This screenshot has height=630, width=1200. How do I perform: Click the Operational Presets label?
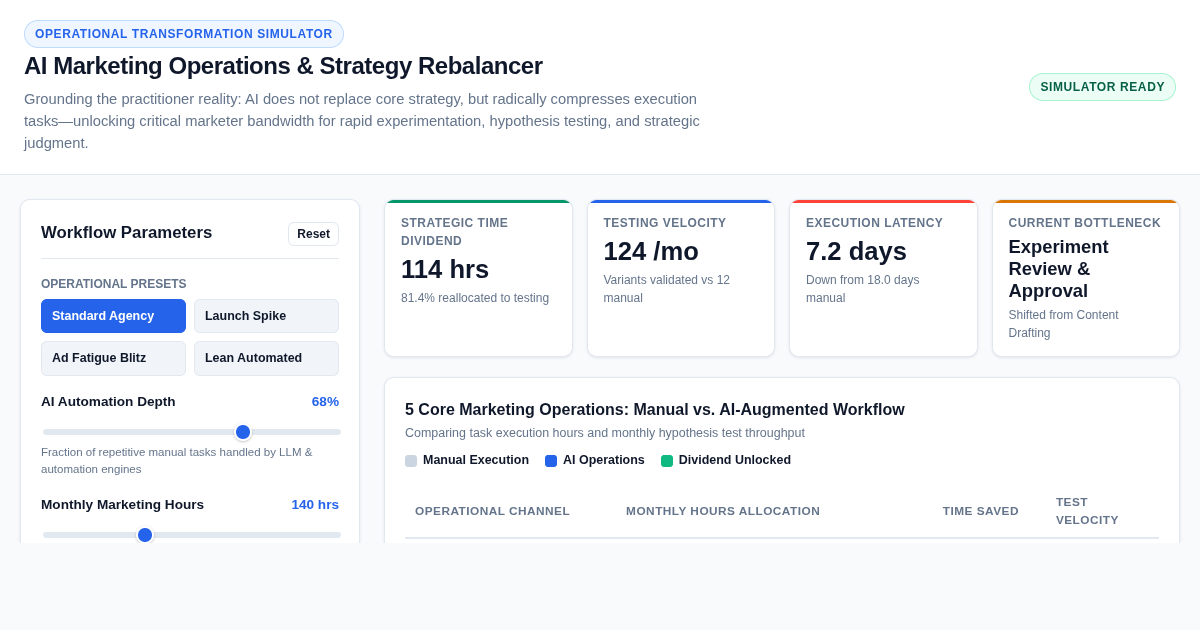114,284
